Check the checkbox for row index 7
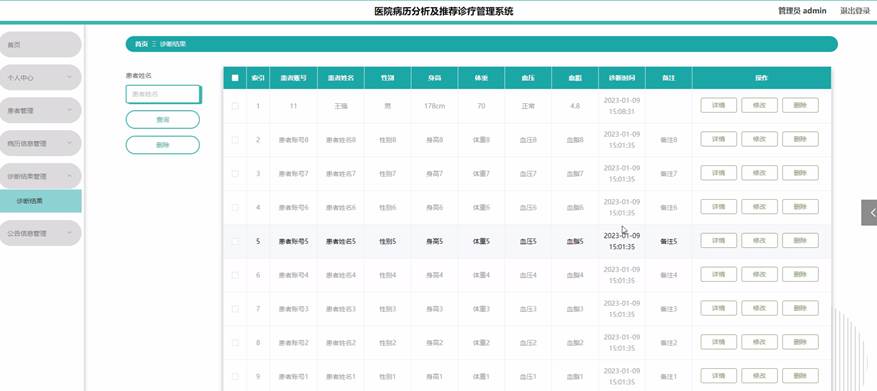 pos(235,309)
